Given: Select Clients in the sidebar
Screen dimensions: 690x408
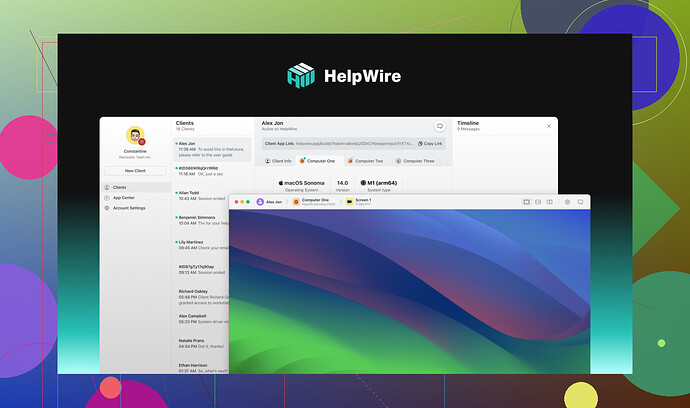Looking at the screenshot, I should [x=136, y=187].
